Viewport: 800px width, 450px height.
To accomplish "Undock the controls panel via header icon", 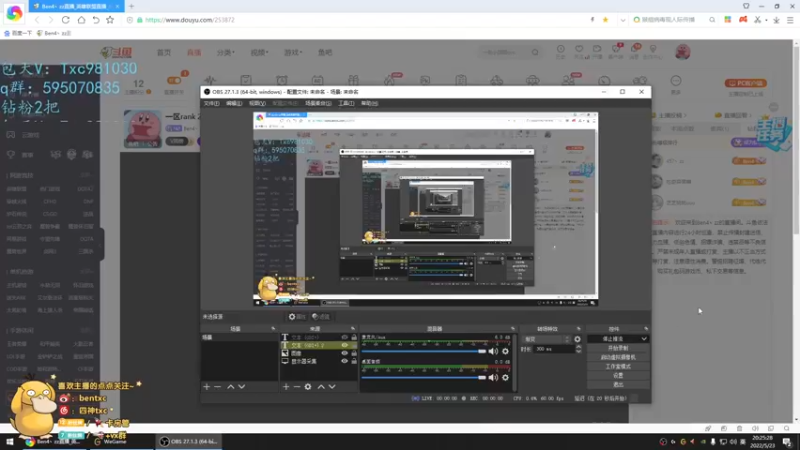I will pos(646,329).
